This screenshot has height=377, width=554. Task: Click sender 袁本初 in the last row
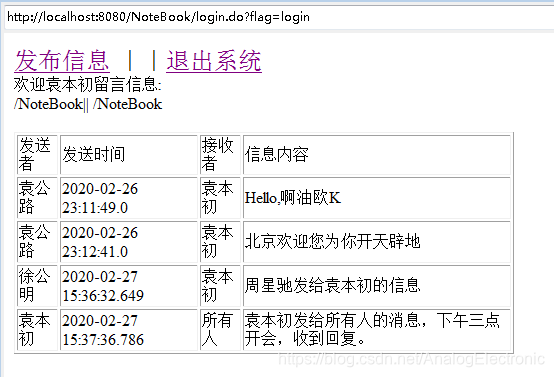click(x=37, y=330)
